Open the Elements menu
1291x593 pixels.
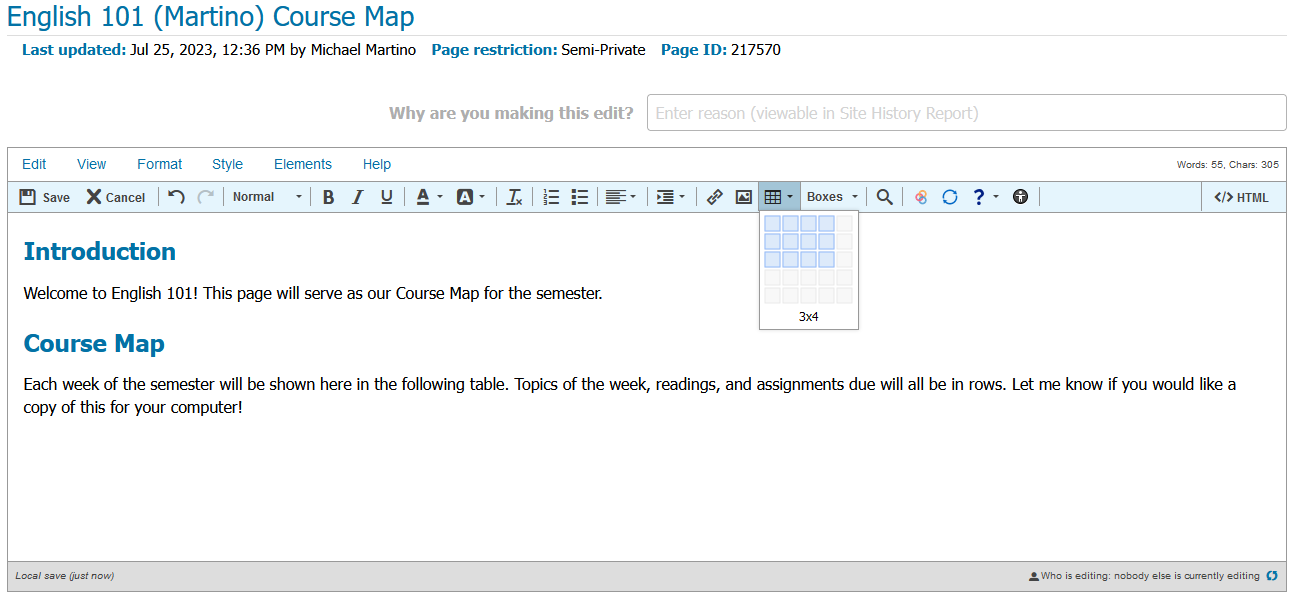(302, 164)
